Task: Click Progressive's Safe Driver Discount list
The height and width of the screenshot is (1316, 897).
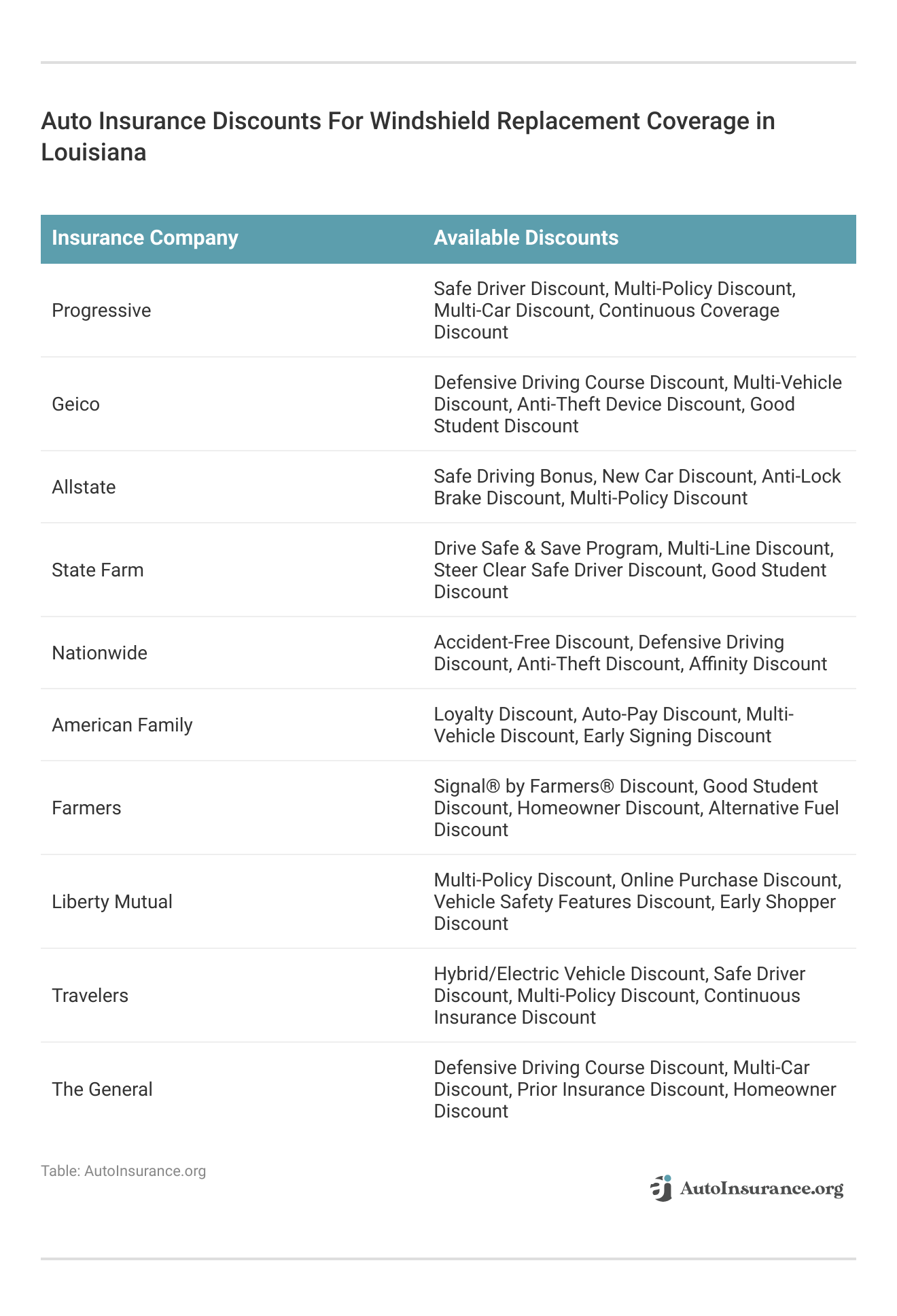Action: (614, 311)
